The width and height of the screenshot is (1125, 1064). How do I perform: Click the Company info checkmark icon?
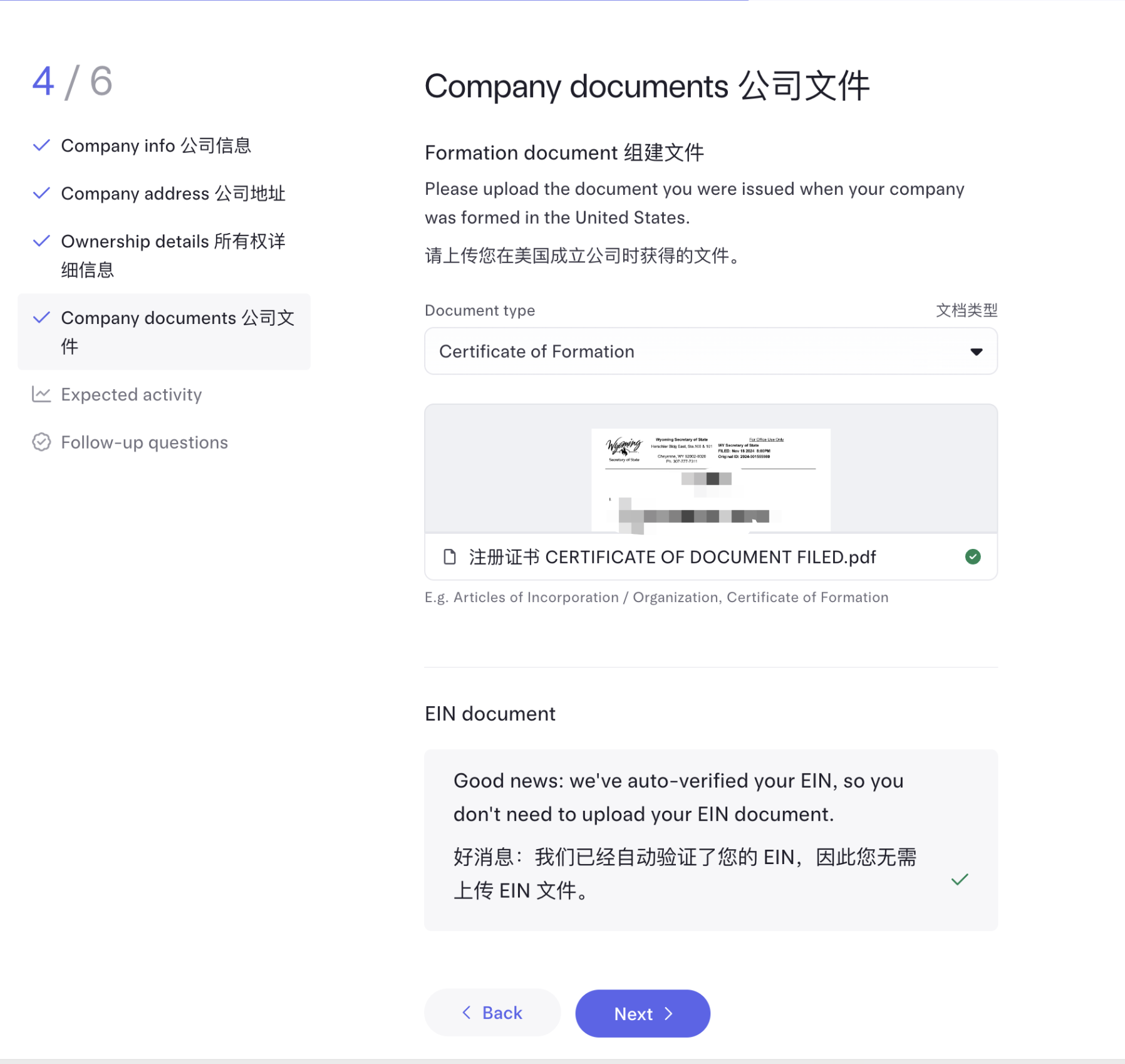point(41,145)
